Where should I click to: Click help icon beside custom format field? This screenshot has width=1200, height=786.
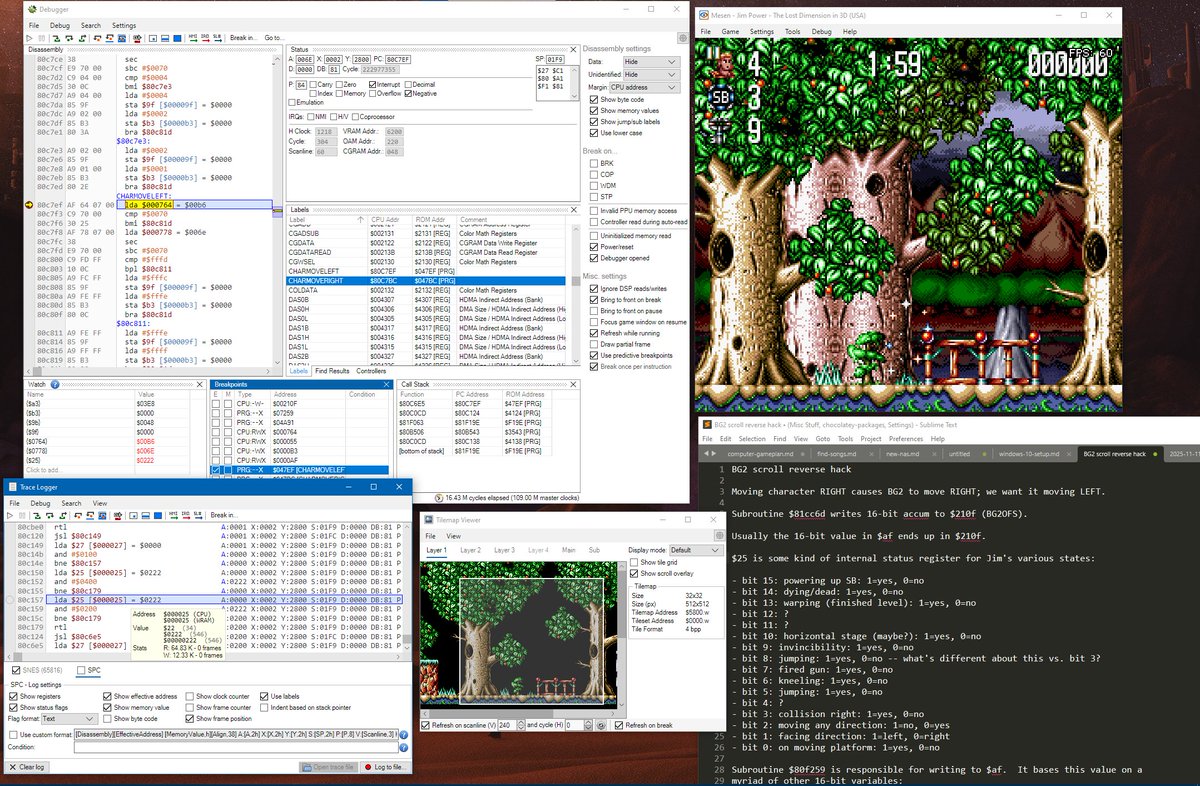tap(404, 734)
